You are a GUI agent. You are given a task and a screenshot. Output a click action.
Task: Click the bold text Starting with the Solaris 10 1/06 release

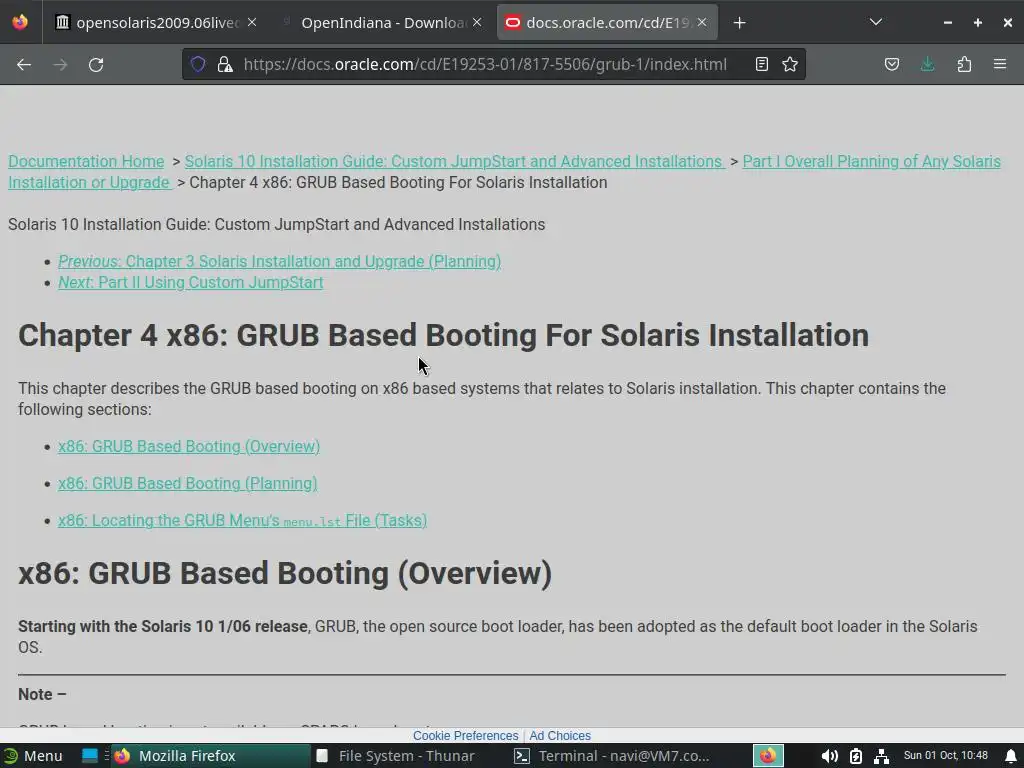pyautogui.click(x=163, y=626)
